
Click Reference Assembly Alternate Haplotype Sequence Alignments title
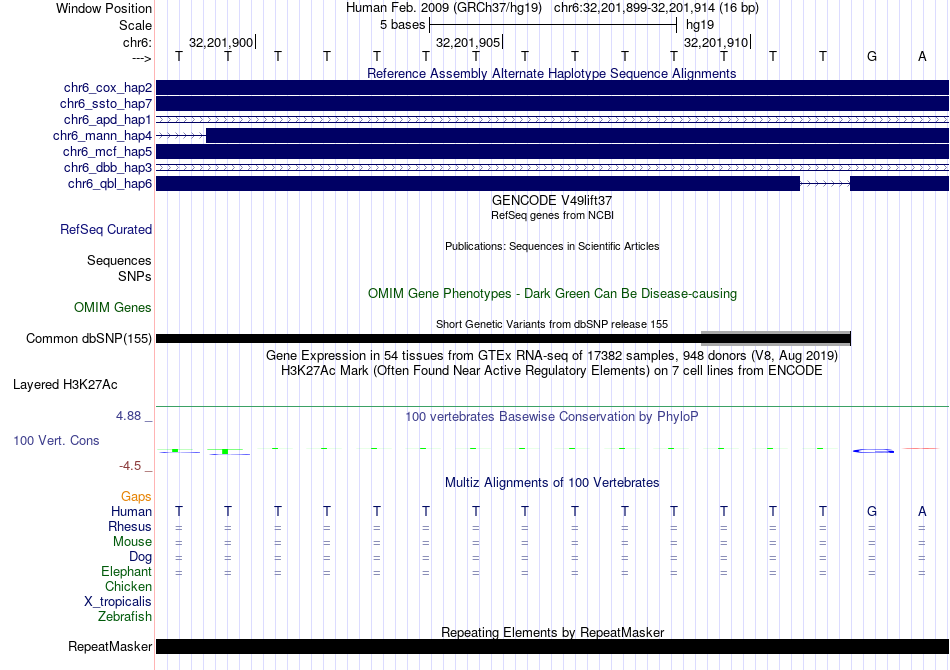(552, 73)
